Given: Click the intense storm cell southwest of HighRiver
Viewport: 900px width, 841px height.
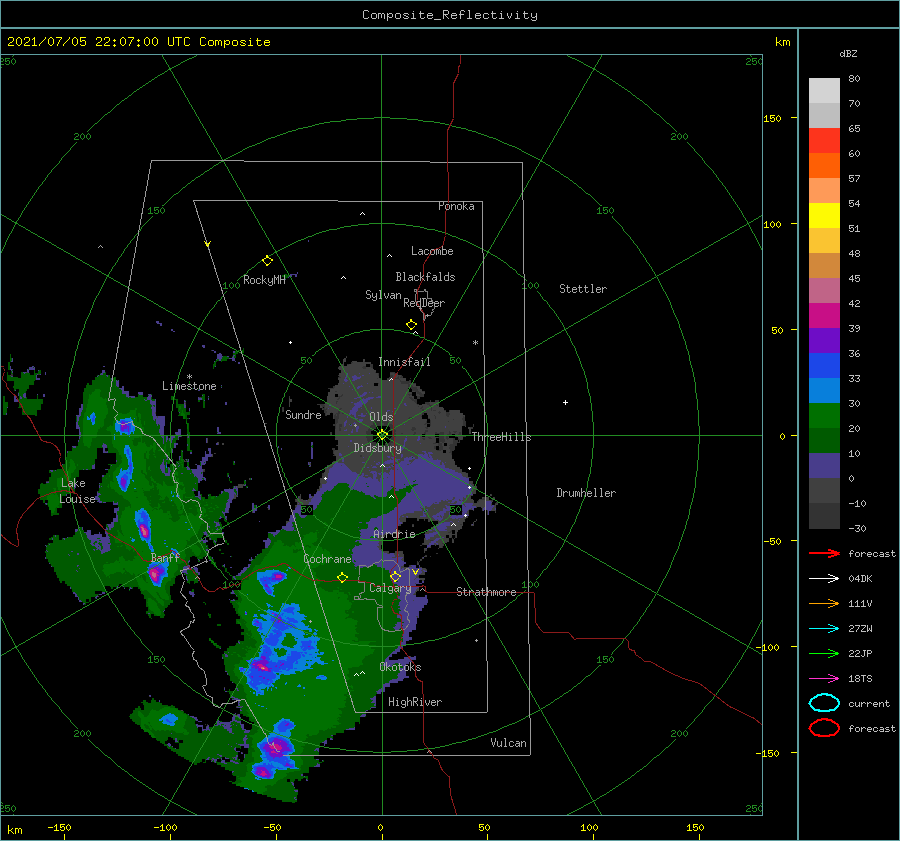Looking at the screenshot, I should (276, 746).
